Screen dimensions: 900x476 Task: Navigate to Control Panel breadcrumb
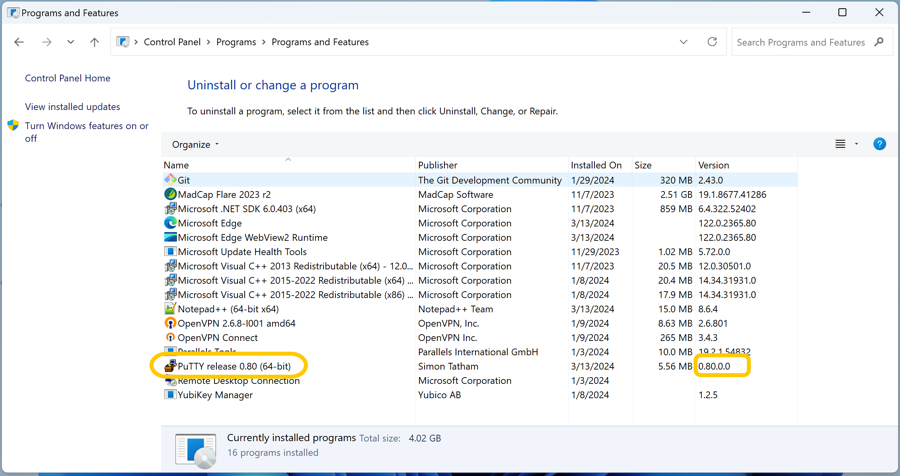(x=172, y=42)
